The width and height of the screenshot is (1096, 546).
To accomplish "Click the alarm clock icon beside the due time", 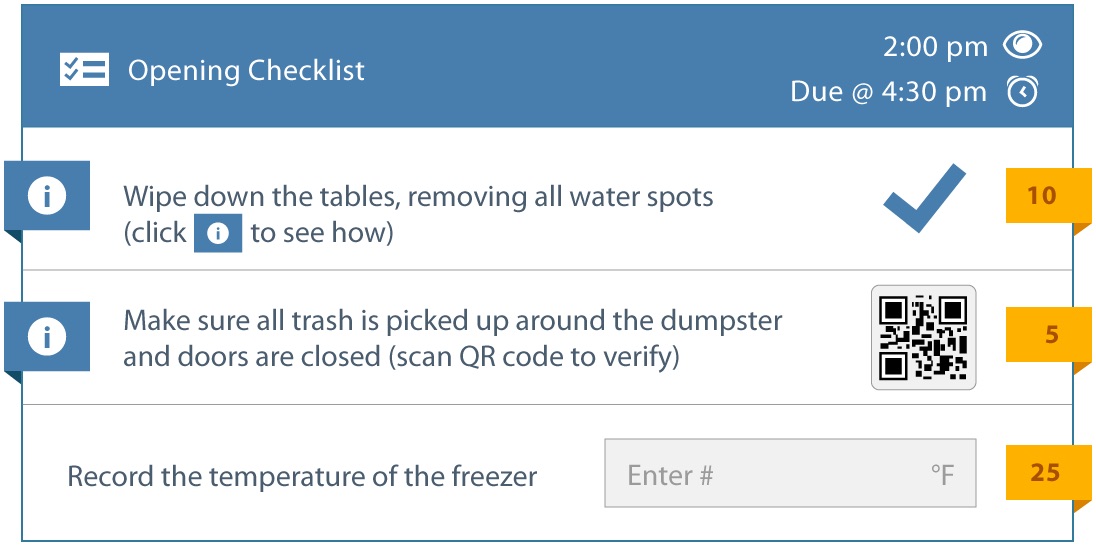I will click(x=1022, y=92).
